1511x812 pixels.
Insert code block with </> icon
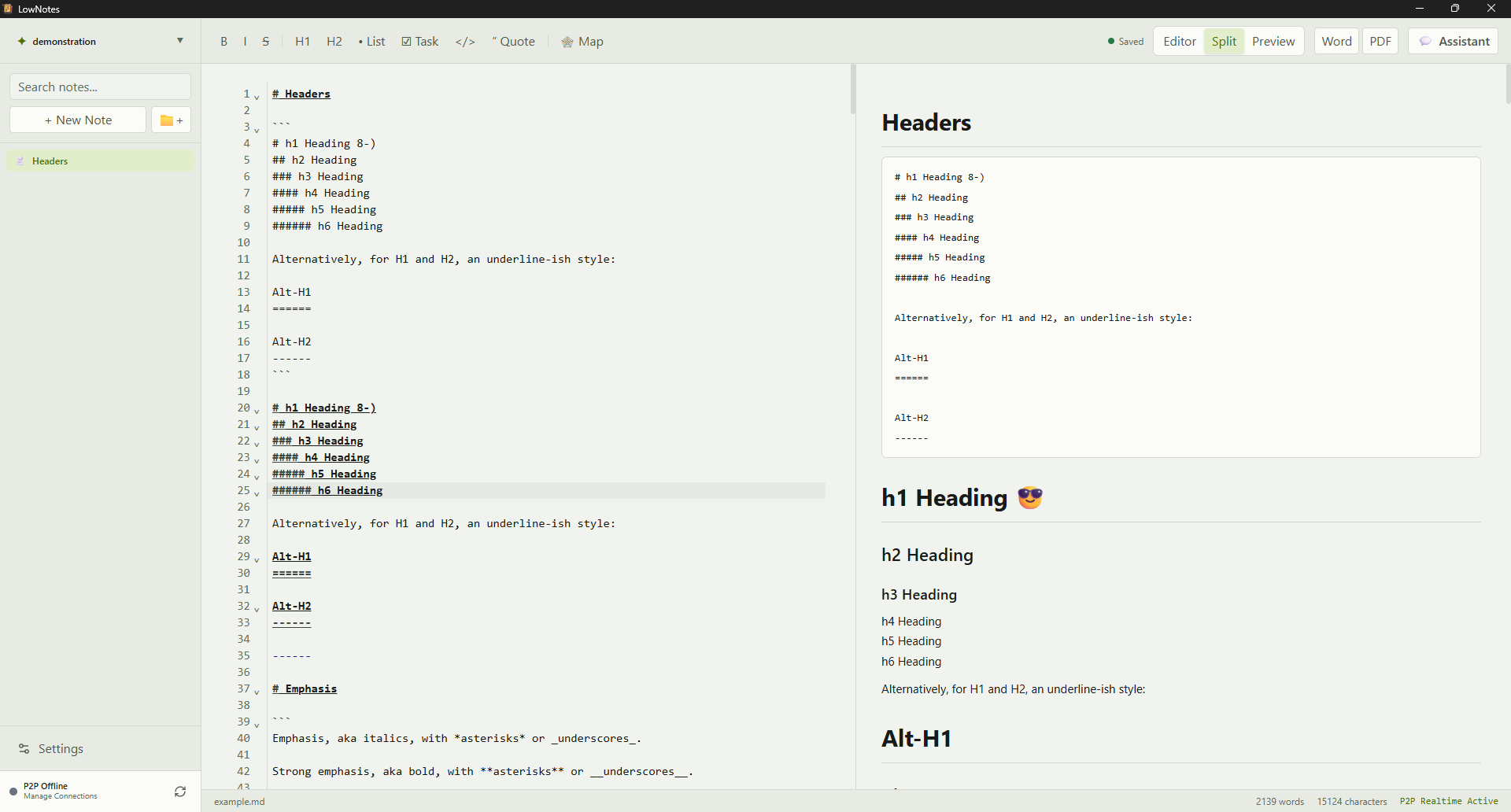pyautogui.click(x=465, y=42)
